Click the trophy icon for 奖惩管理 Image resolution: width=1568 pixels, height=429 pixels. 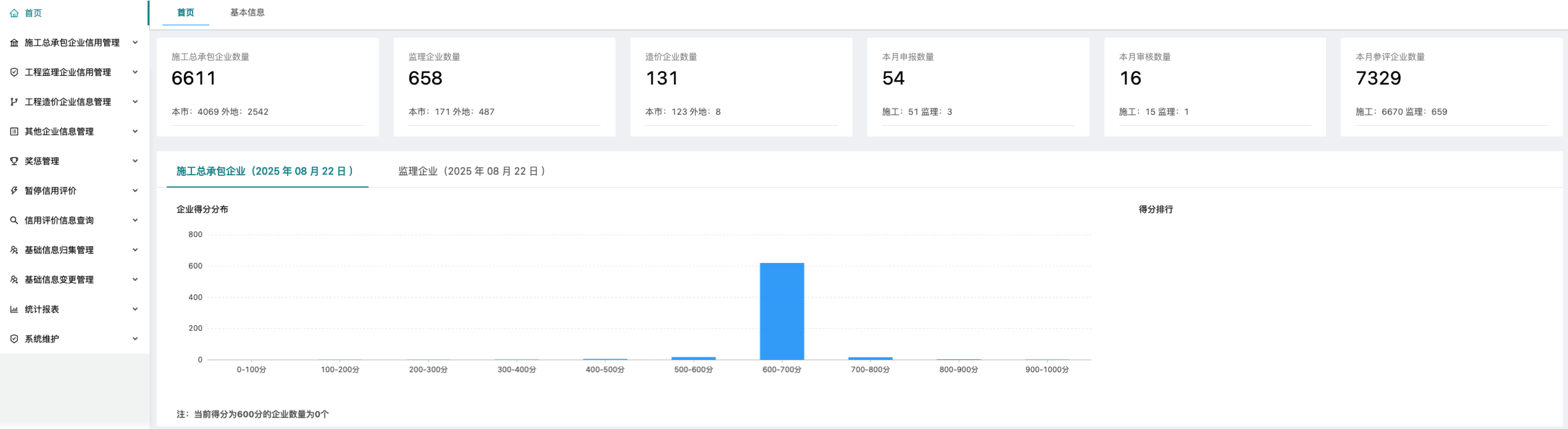point(14,161)
